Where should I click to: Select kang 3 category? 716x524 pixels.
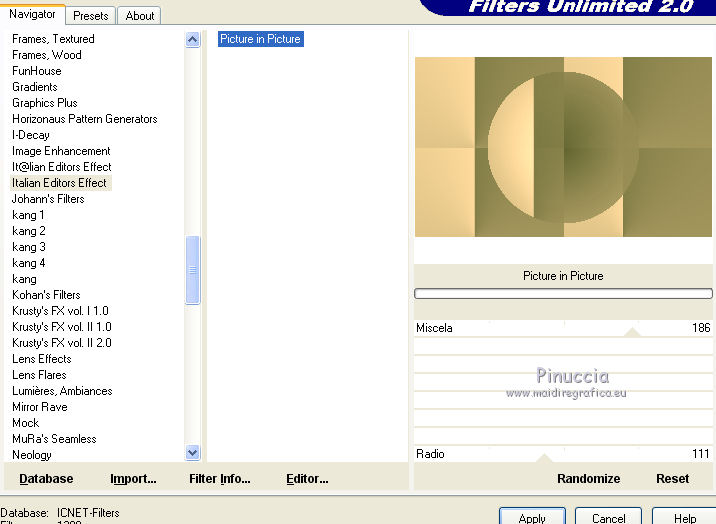click(28, 246)
